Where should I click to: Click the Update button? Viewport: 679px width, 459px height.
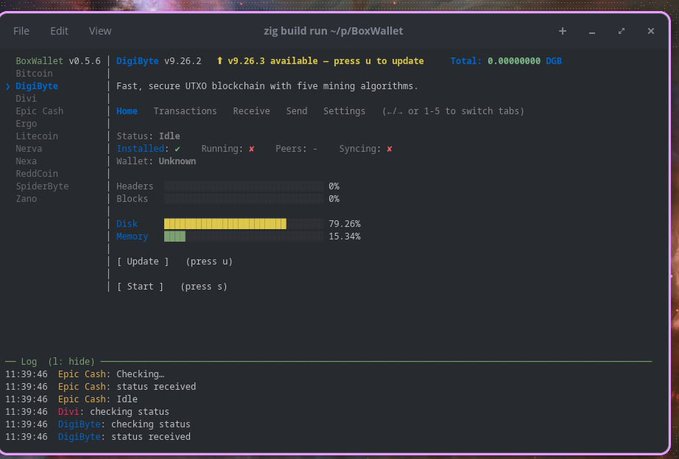point(142,262)
